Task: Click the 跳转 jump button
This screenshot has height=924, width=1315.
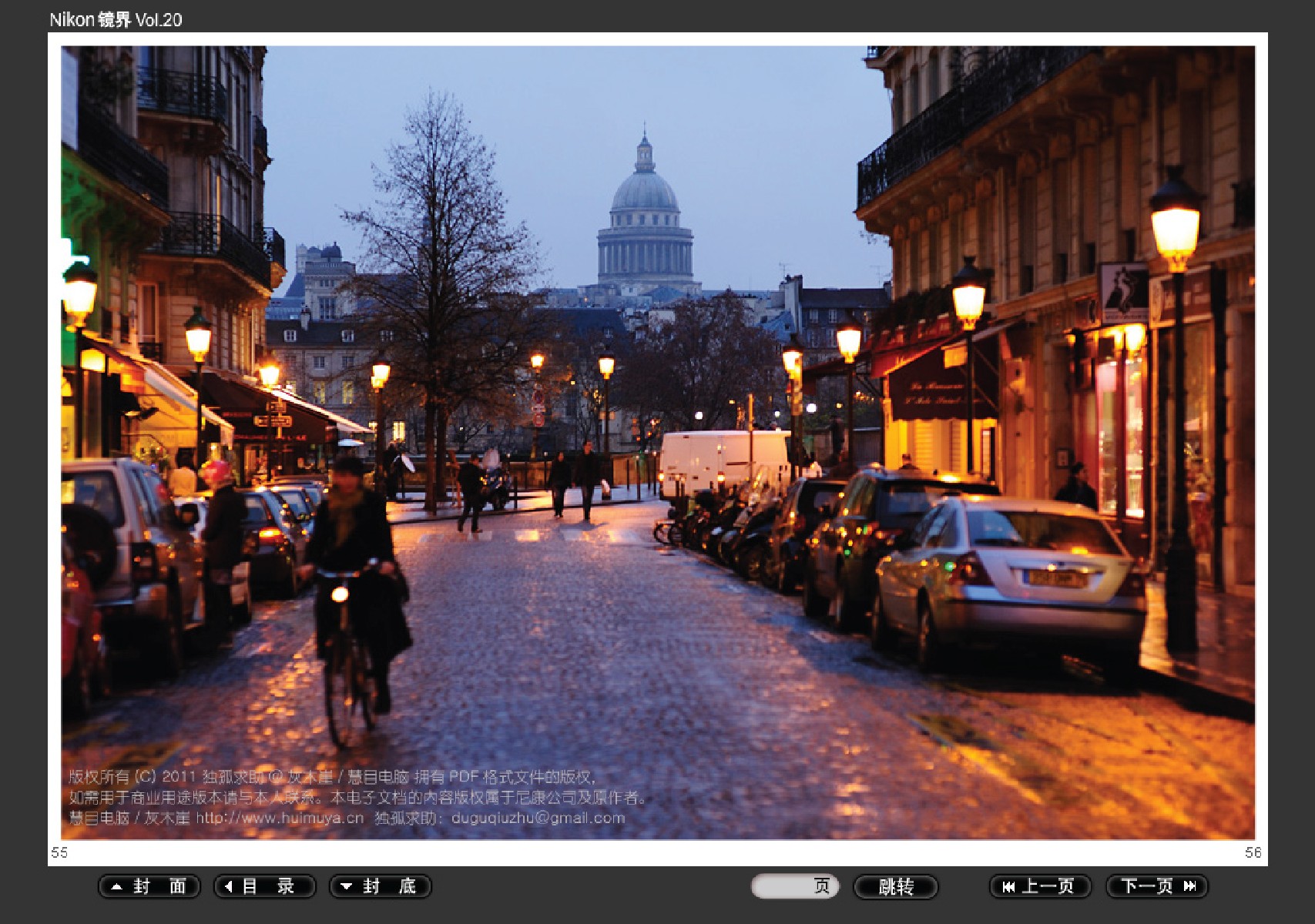Action: 896,887
